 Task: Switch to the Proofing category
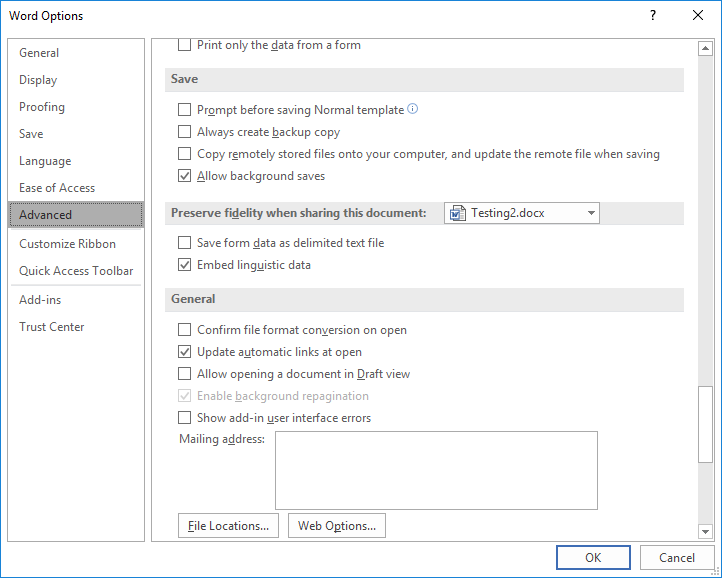tap(42, 107)
